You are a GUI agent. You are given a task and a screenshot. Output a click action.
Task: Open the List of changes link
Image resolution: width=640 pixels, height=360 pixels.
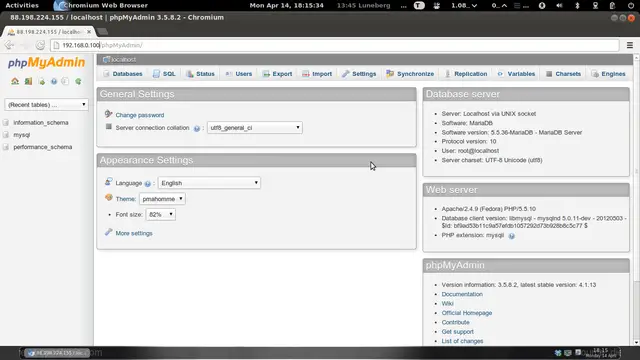click(462, 341)
